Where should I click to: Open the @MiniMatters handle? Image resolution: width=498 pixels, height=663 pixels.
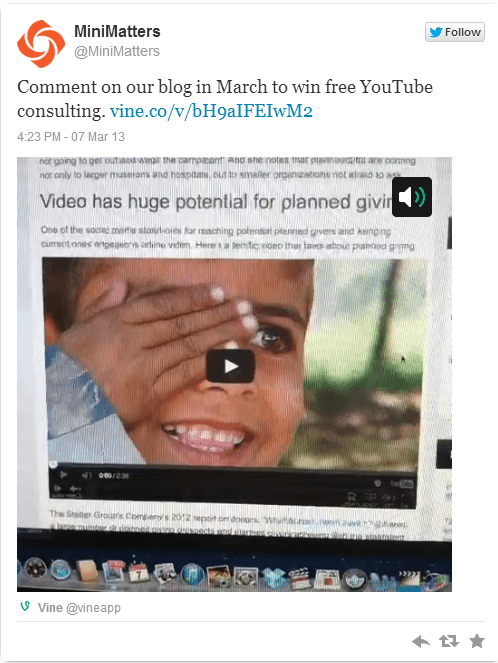coord(117,51)
